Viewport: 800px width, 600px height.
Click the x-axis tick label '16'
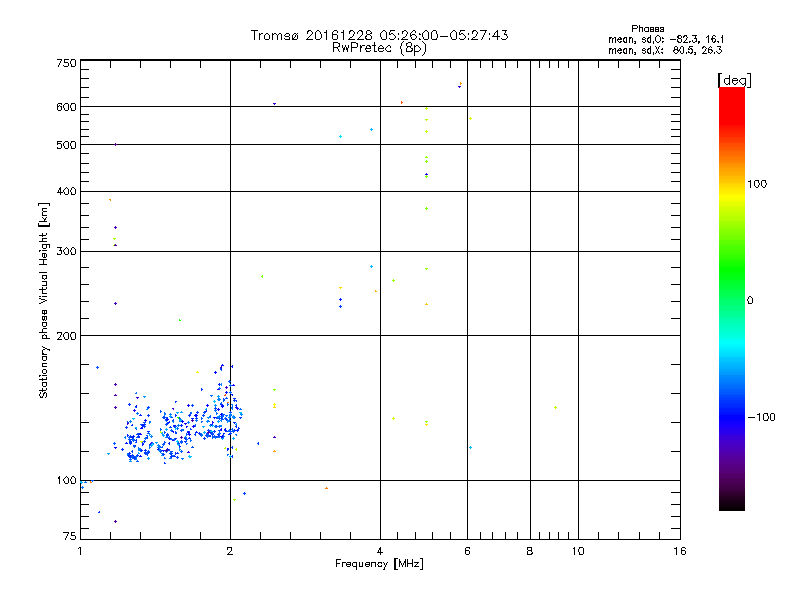tap(680, 551)
